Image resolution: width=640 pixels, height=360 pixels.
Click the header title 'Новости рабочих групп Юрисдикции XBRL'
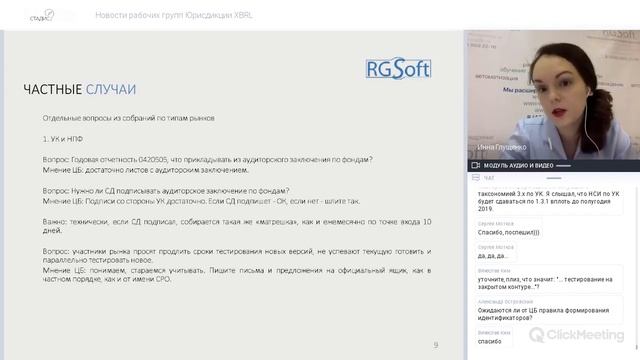174,16
